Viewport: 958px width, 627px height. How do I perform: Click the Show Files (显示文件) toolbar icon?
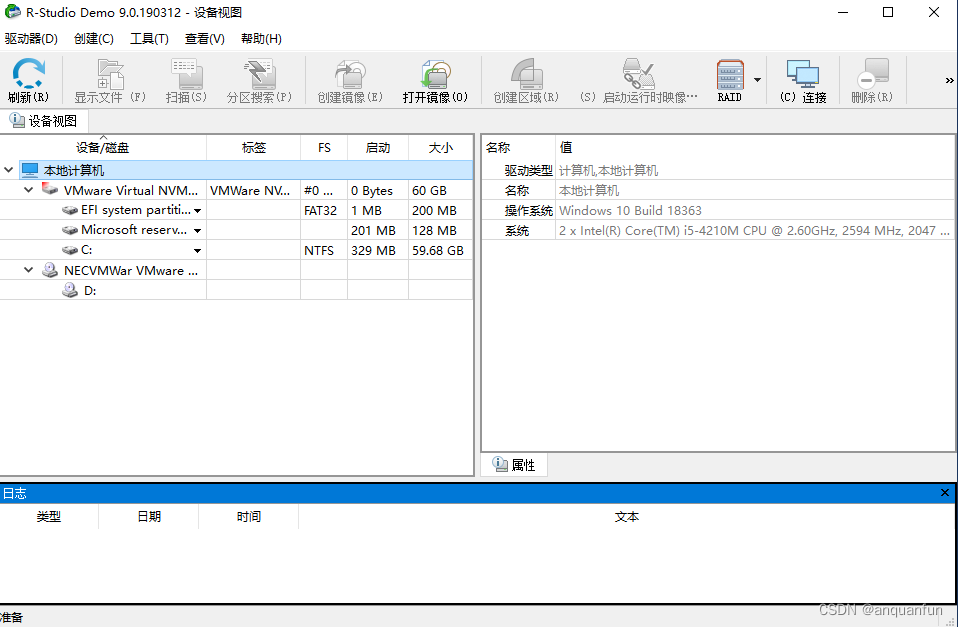(111, 75)
